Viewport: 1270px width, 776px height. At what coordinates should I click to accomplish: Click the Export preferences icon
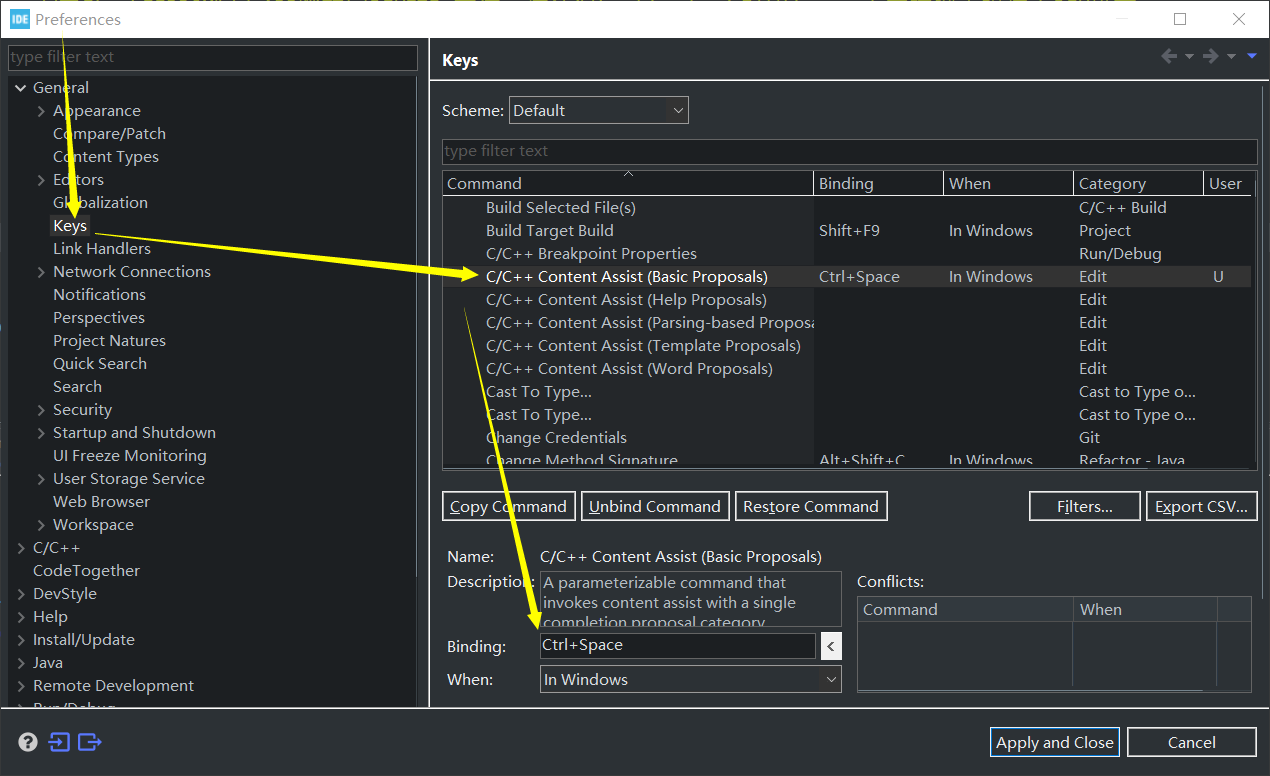[x=90, y=742]
